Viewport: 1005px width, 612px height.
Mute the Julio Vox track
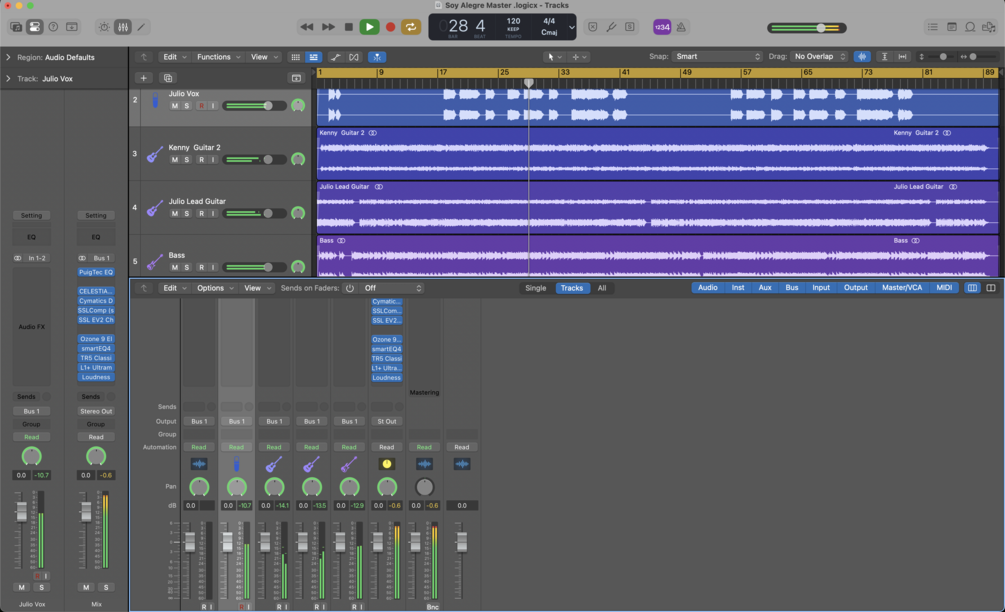174,106
